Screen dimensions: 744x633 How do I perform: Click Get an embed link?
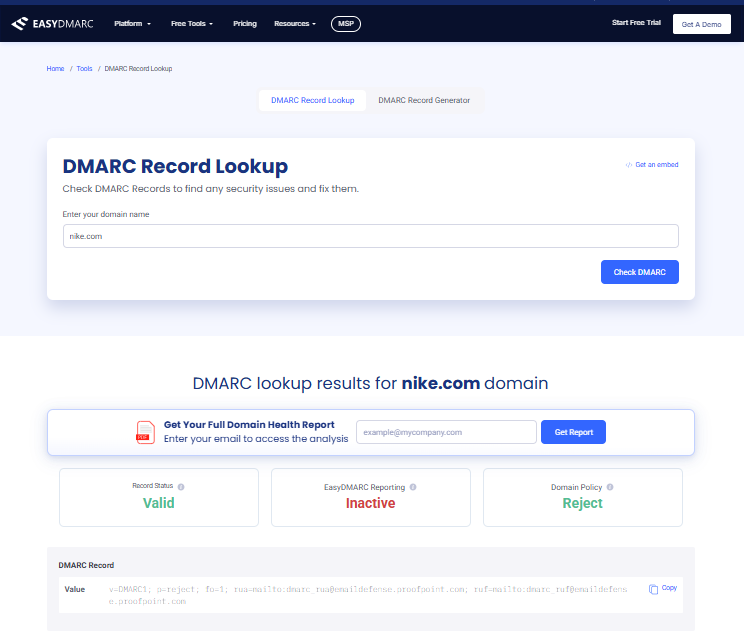pyautogui.click(x=652, y=165)
